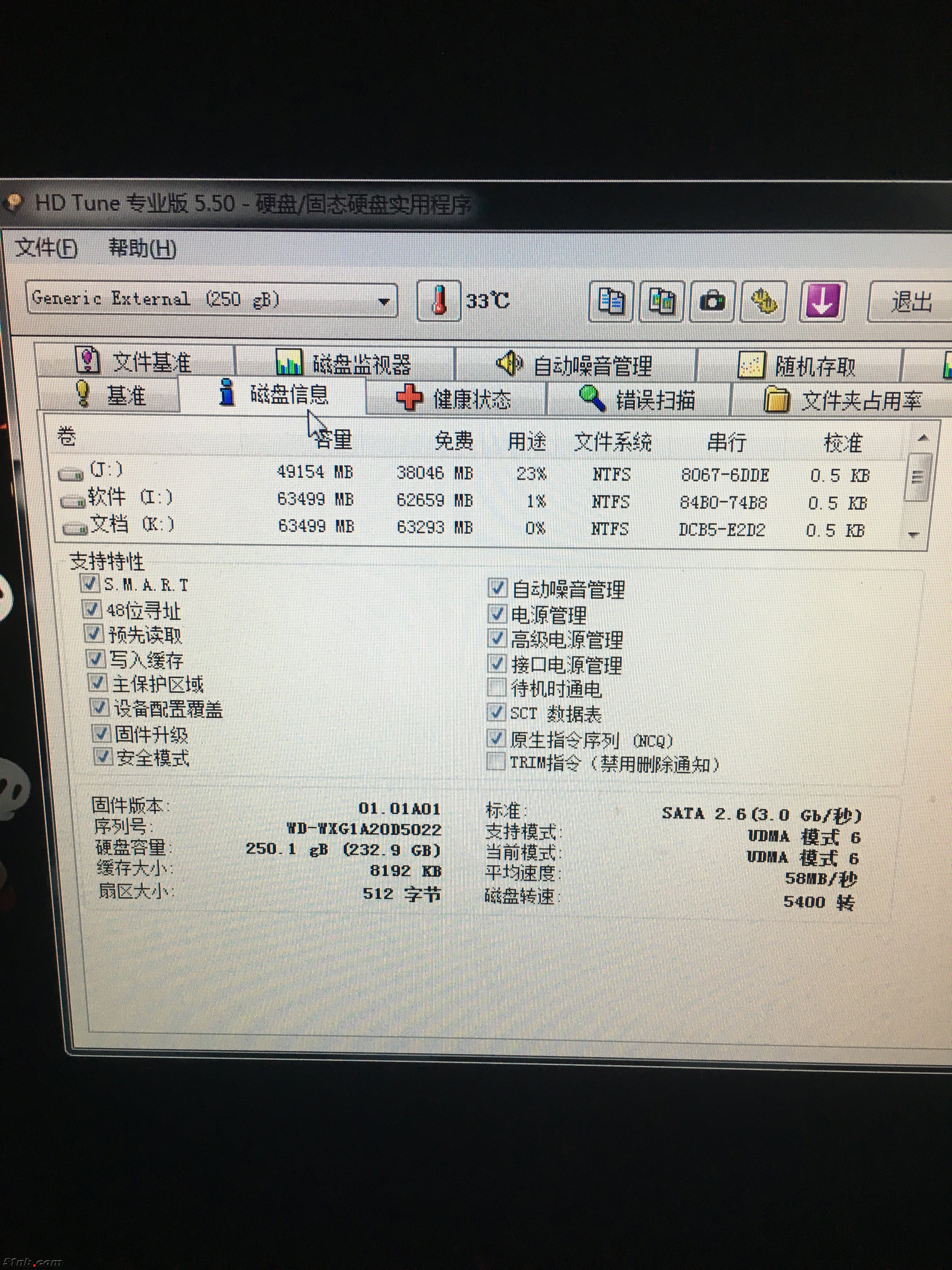Open the 帮助(H) menu

point(142,248)
